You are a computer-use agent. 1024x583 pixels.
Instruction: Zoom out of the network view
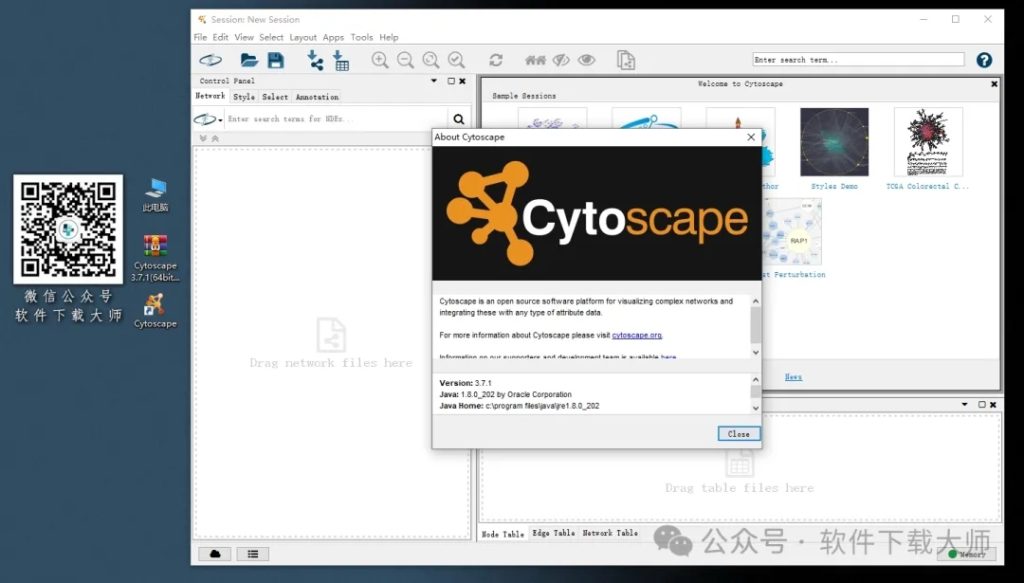pos(405,60)
